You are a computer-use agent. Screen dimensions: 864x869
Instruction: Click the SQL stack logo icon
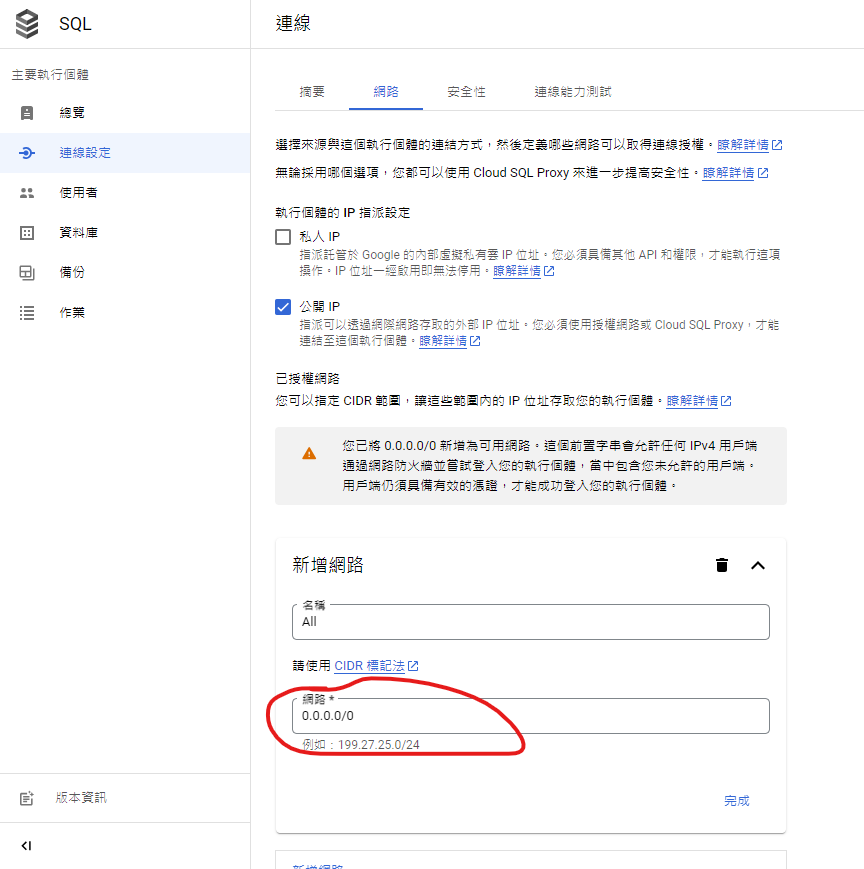tap(27, 24)
